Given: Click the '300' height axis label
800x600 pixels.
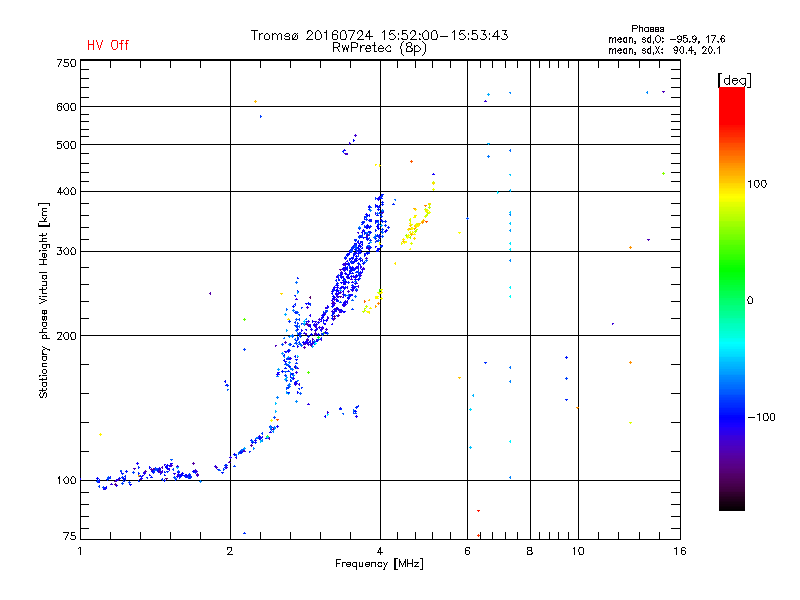Looking at the screenshot, I should click(x=66, y=252).
